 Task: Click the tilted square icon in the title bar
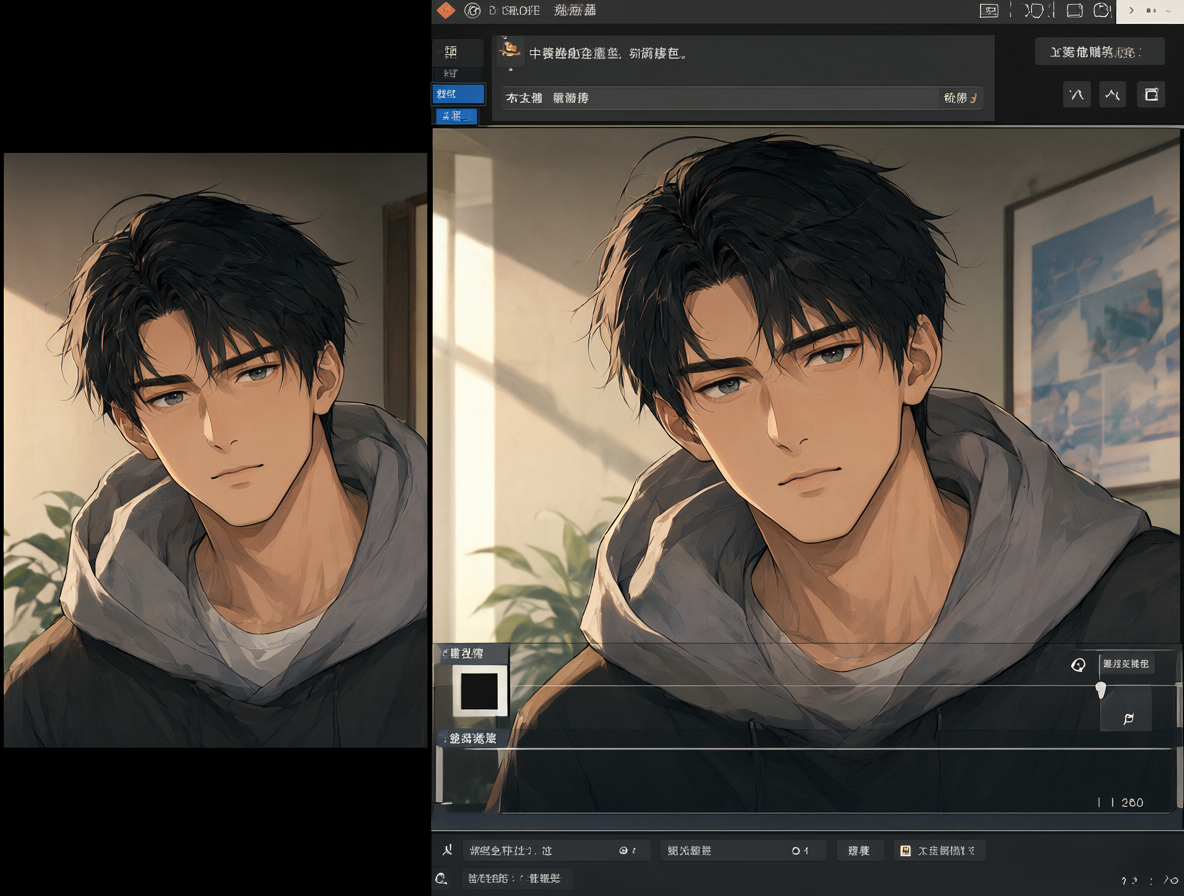1102,10
